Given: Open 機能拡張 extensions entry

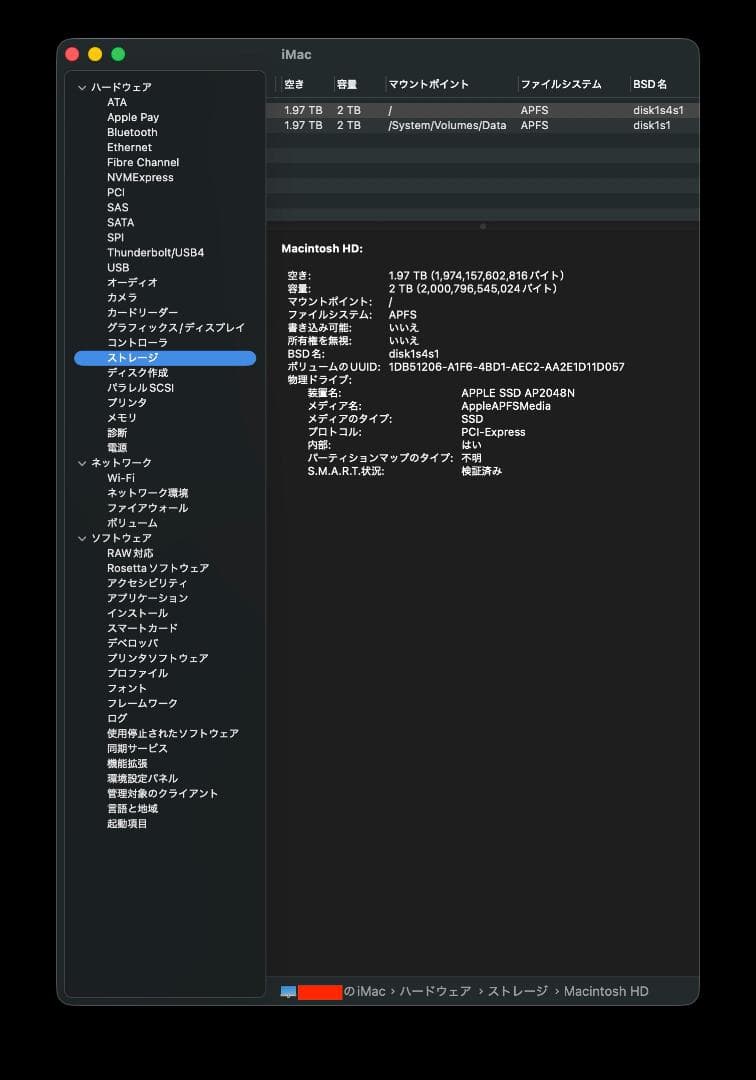Looking at the screenshot, I should 127,764.
